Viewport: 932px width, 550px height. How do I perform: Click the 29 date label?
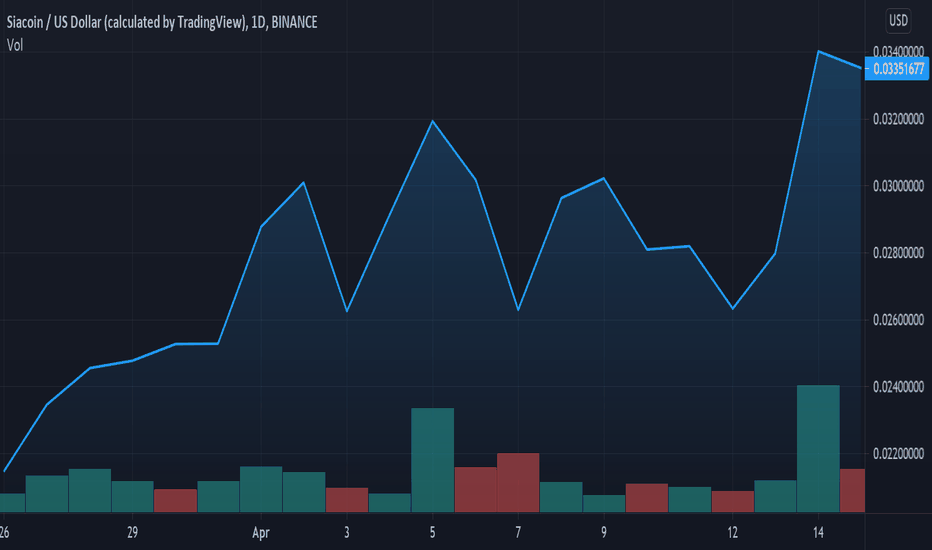133,532
